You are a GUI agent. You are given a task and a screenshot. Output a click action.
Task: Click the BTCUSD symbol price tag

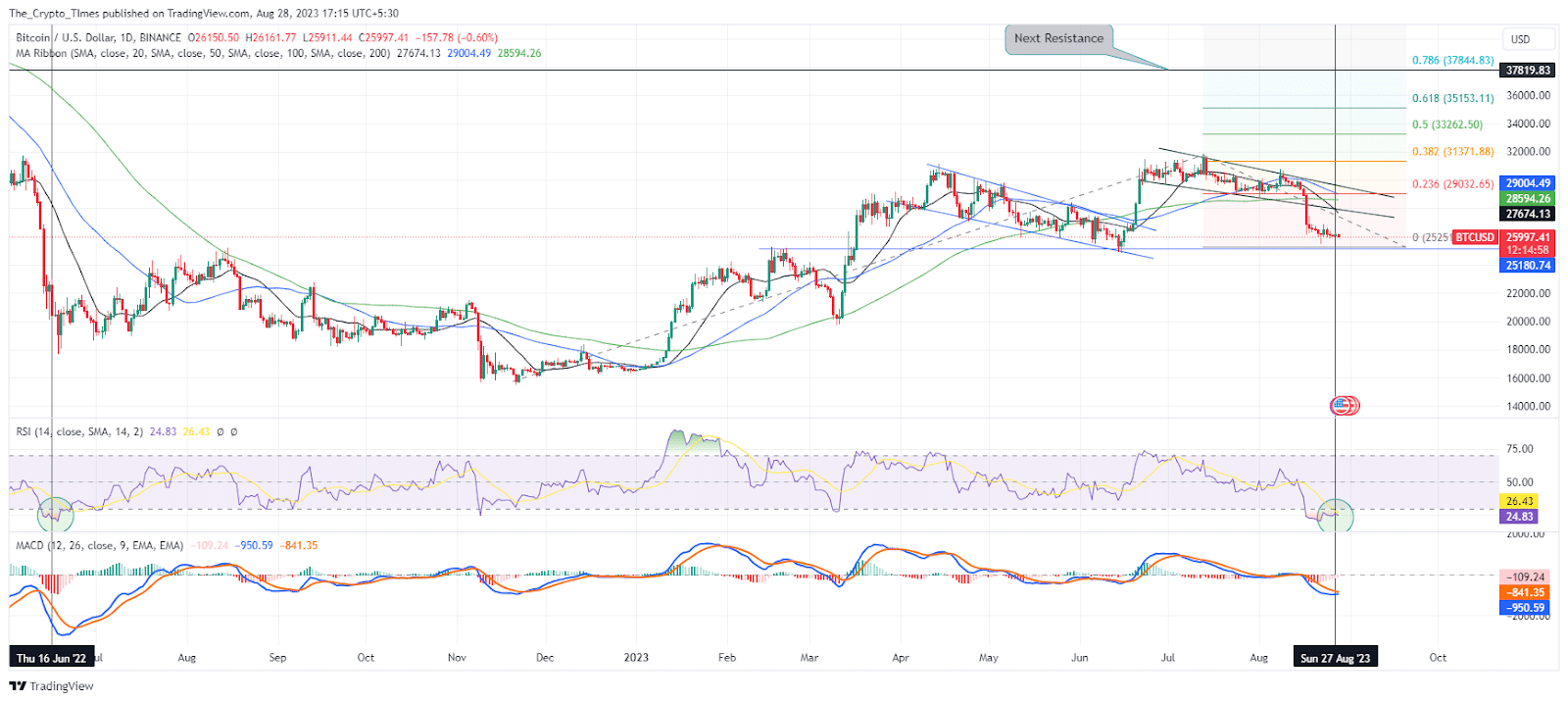click(1475, 237)
